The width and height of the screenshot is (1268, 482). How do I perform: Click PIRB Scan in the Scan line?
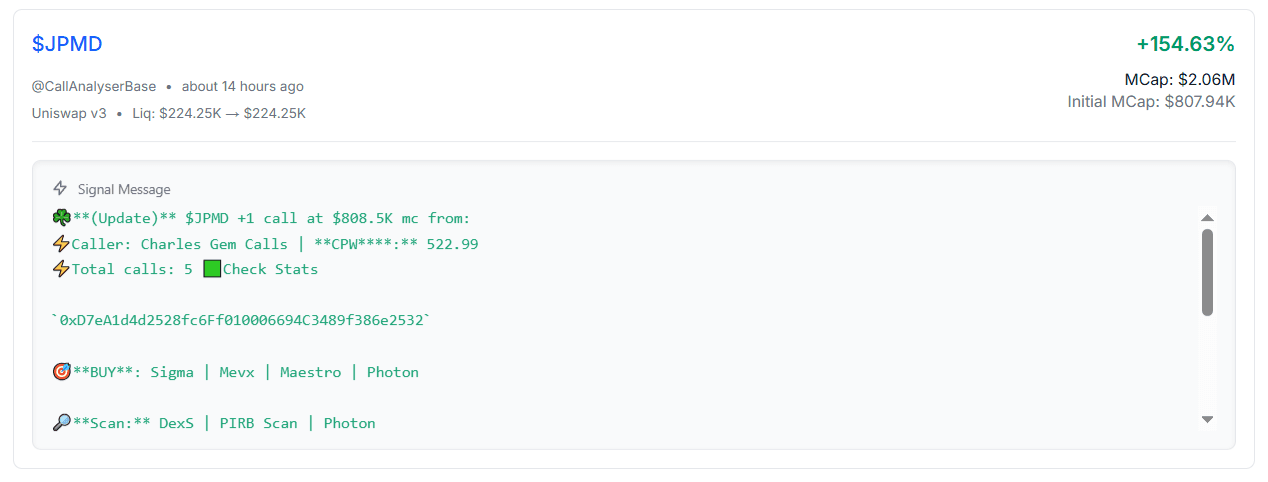coord(259,423)
